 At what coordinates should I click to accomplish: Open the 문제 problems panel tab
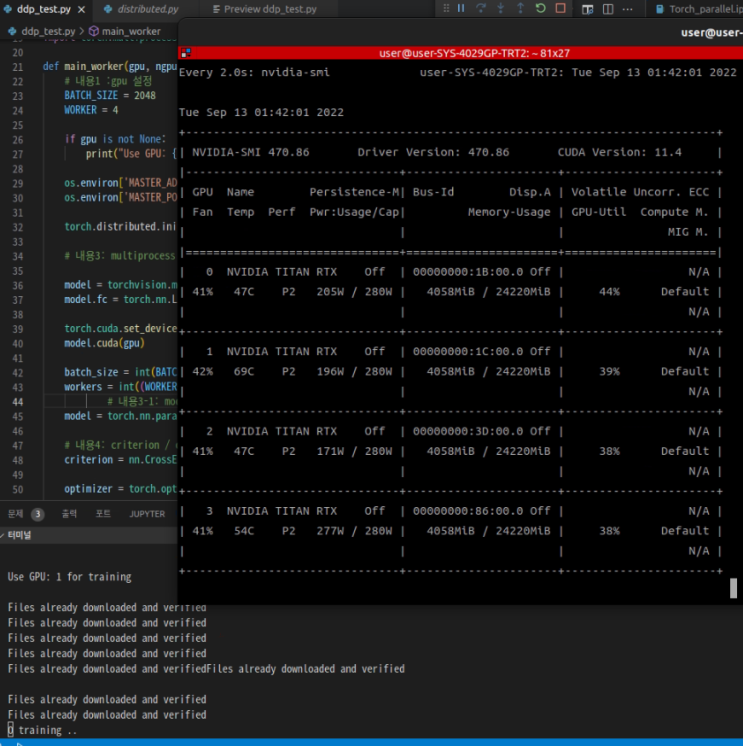(x=16, y=514)
